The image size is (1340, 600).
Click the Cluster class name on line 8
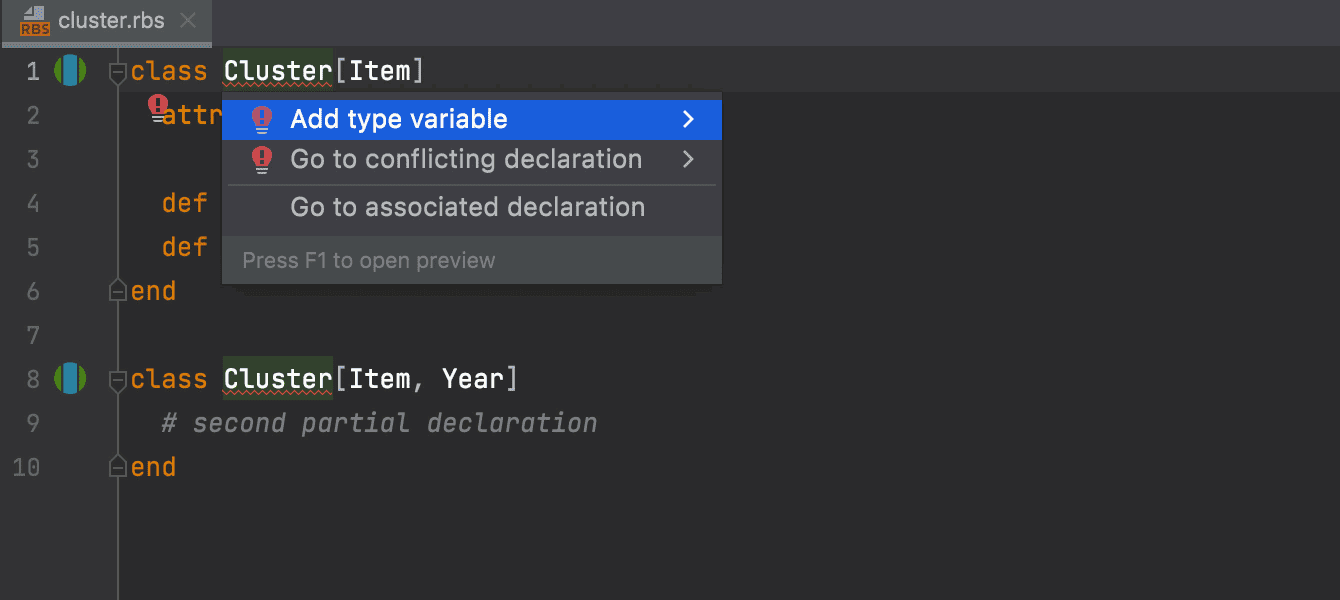pos(278,379)
